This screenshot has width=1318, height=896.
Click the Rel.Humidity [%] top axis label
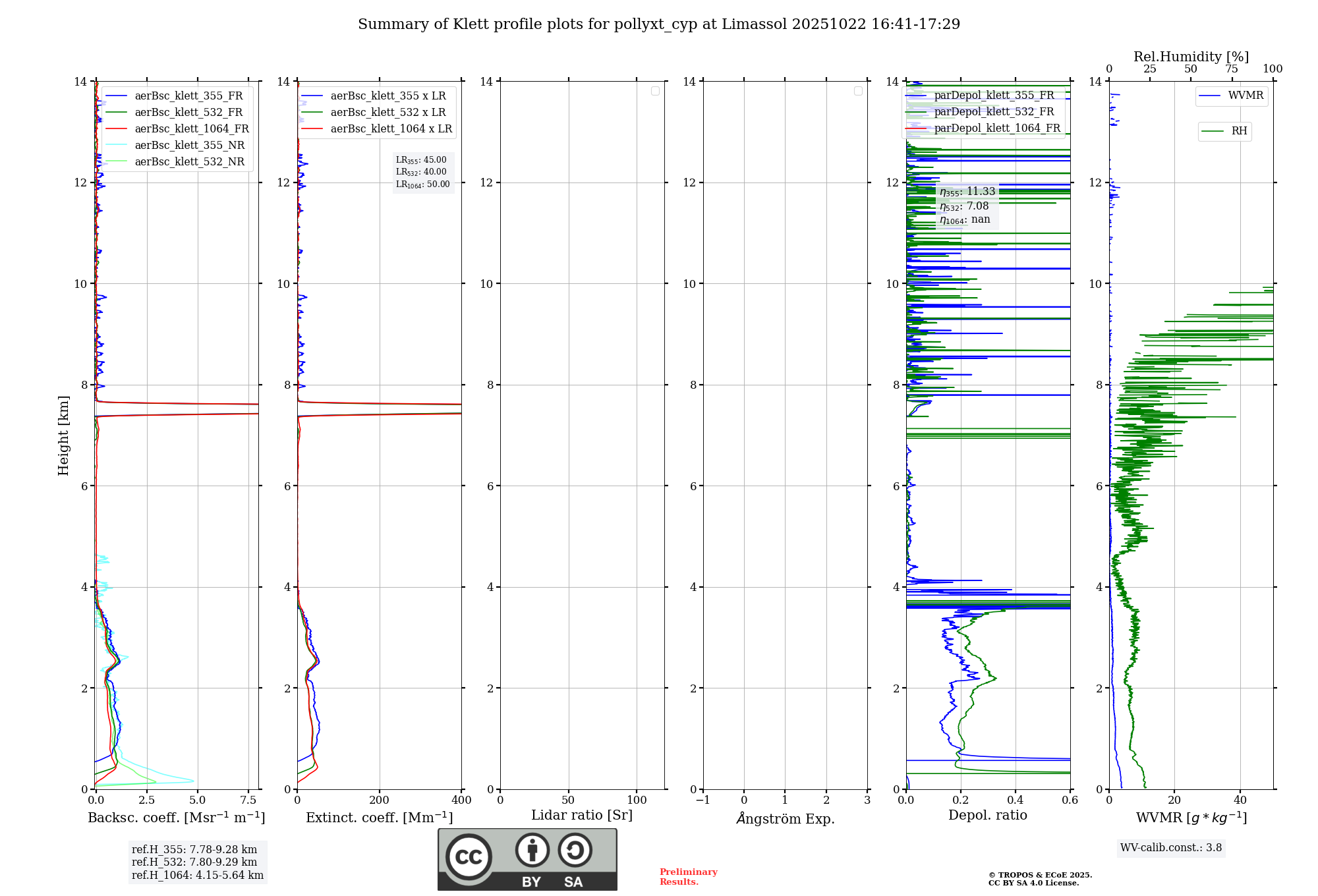coord(1191,57)
